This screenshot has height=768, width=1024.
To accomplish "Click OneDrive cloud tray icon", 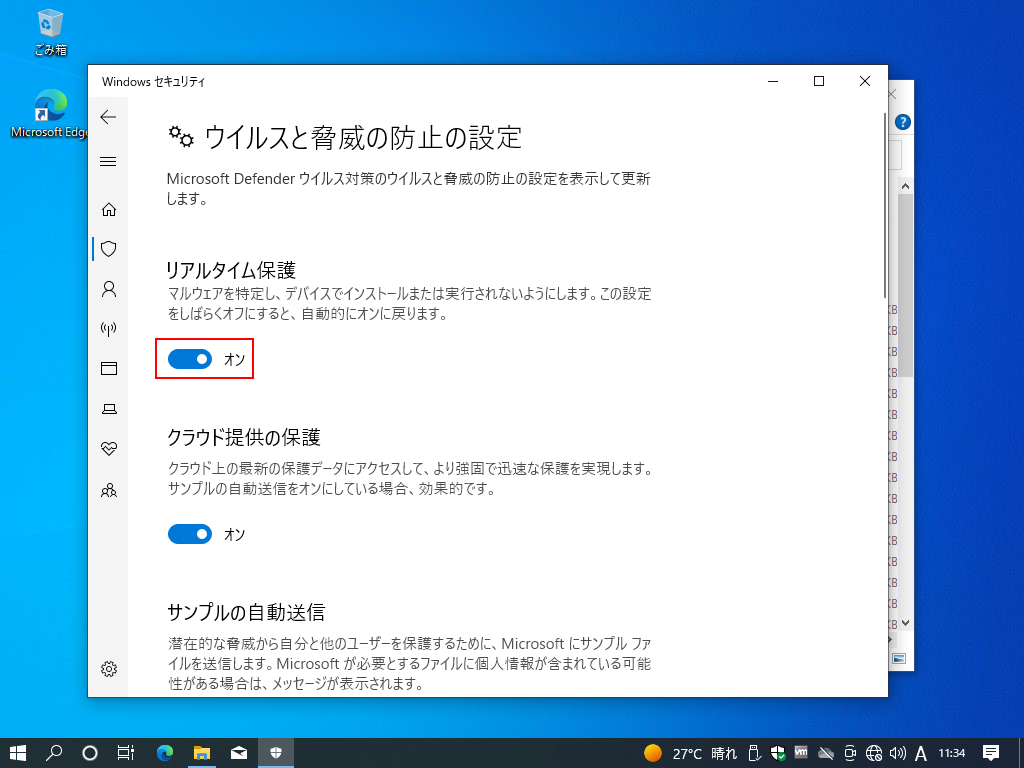I will (x=825, y=753).
